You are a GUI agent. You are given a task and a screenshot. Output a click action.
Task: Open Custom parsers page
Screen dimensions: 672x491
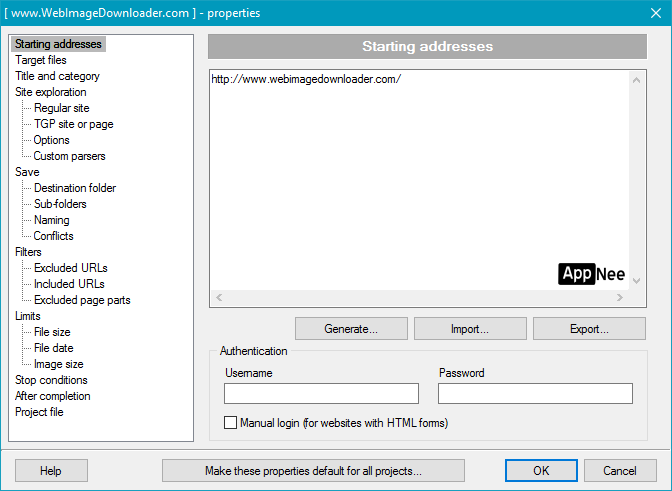pyautogui.click(x=69, y=156)
